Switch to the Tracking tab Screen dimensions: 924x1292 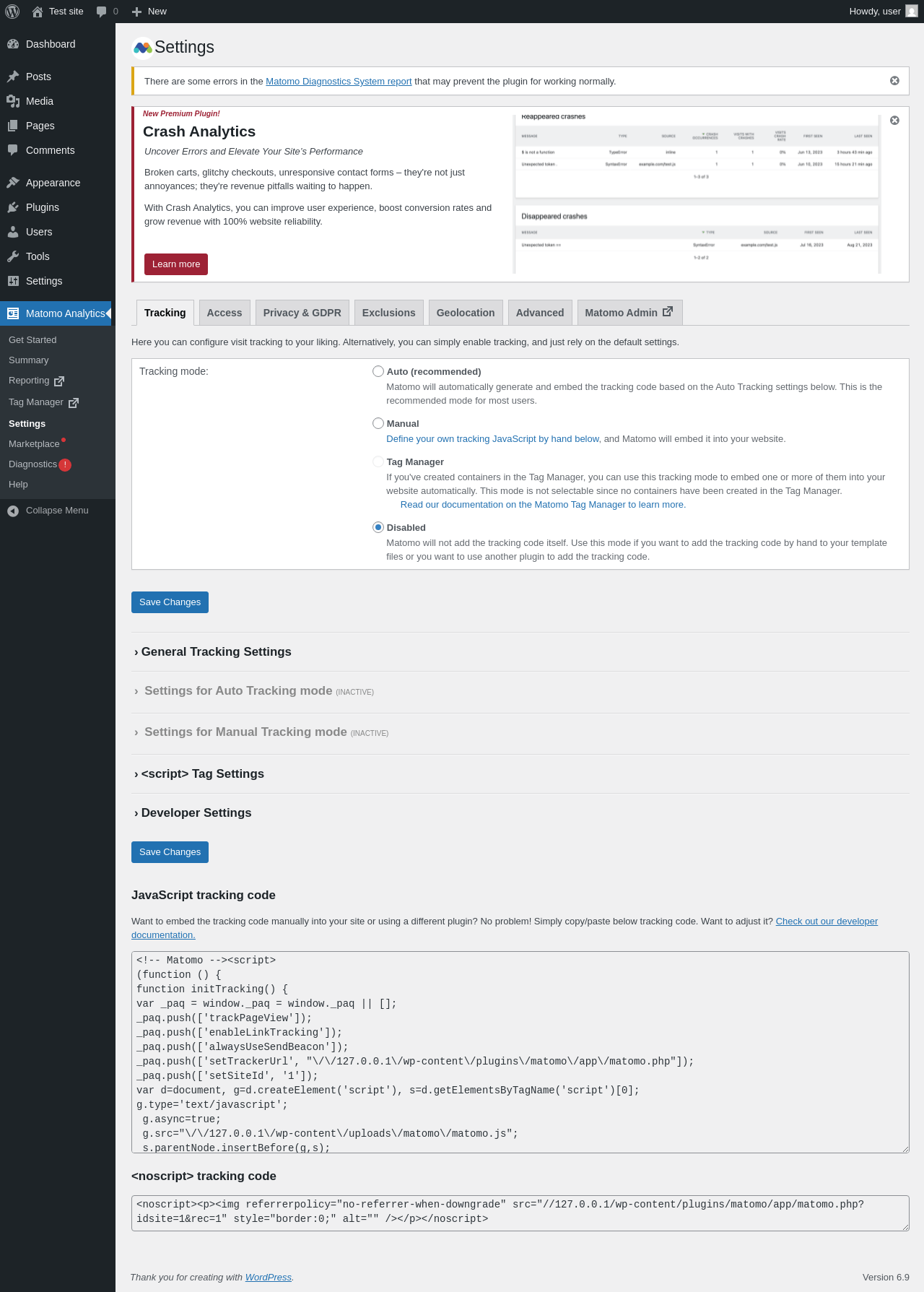[165, 313]
